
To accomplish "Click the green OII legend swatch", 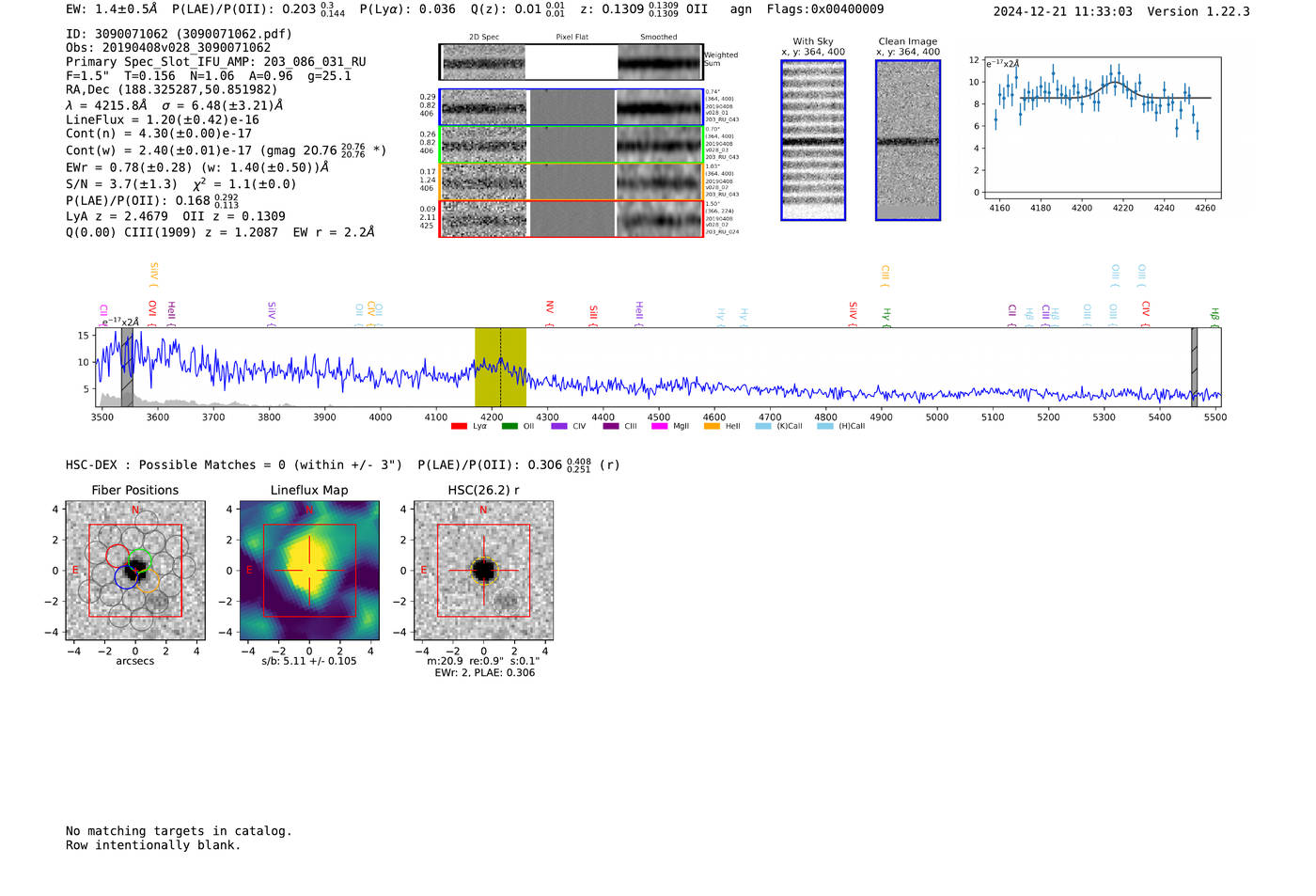I will (509, 426).
